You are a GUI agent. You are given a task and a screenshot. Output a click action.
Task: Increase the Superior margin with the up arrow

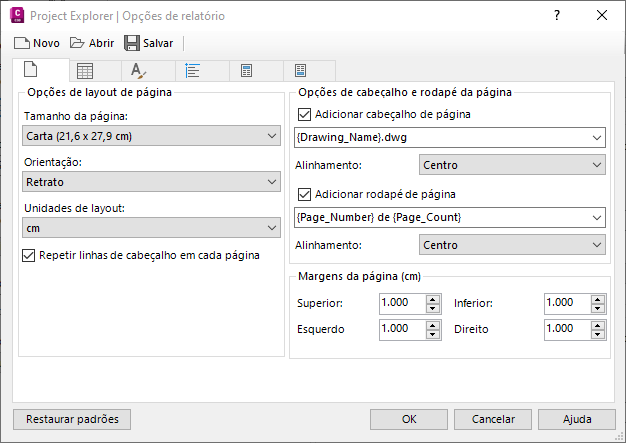coord(432,299)
